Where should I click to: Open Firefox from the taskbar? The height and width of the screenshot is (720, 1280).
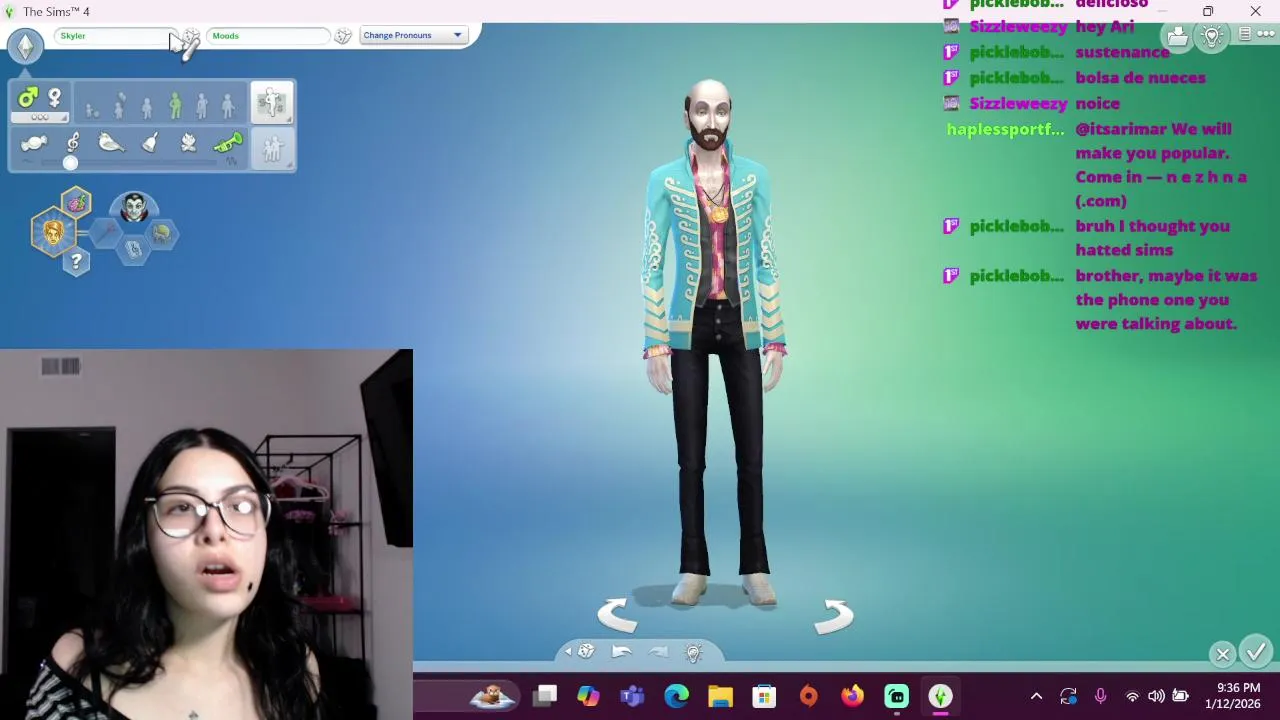852,696
